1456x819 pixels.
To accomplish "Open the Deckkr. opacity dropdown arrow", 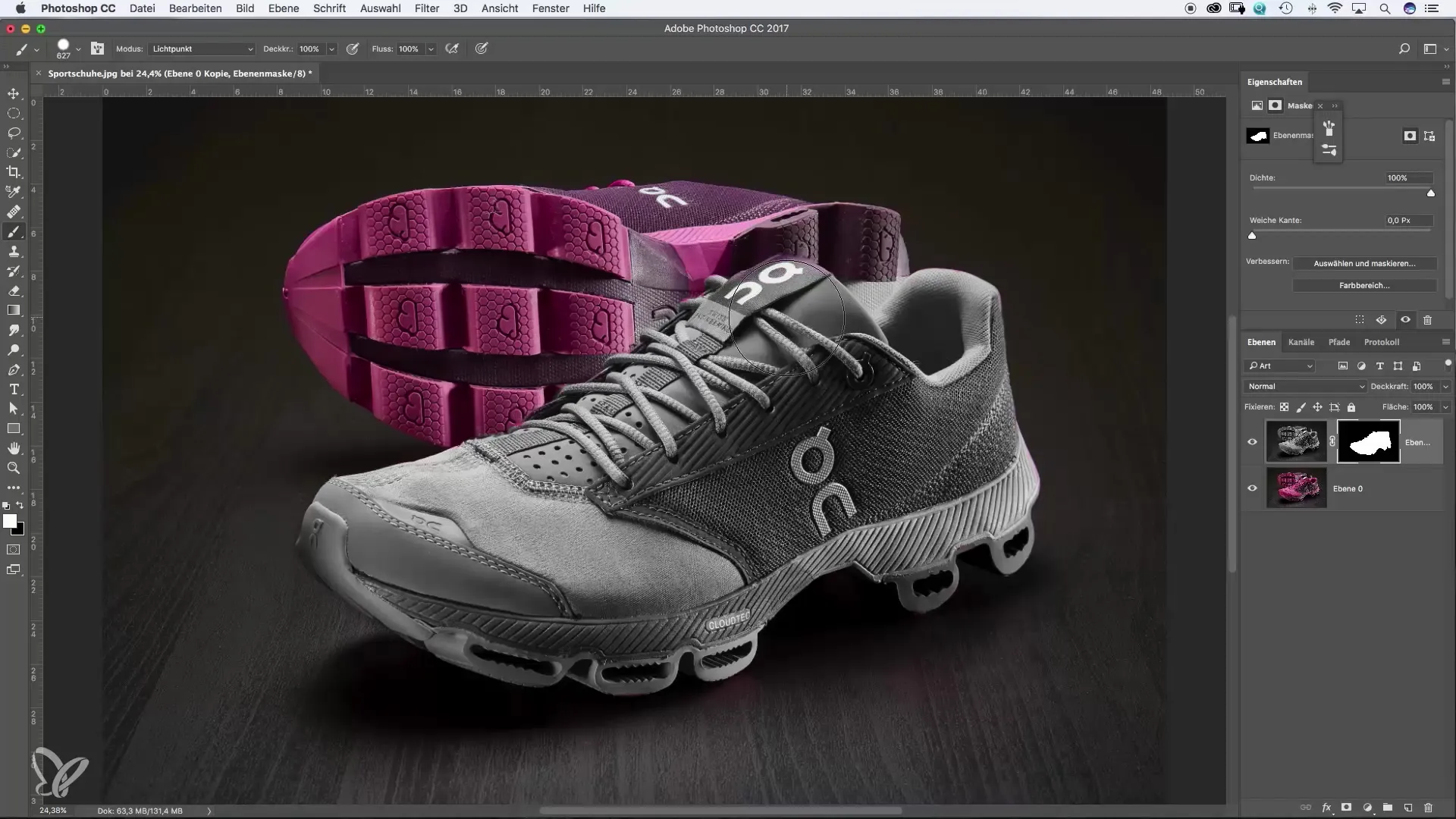I will [331, 49].
